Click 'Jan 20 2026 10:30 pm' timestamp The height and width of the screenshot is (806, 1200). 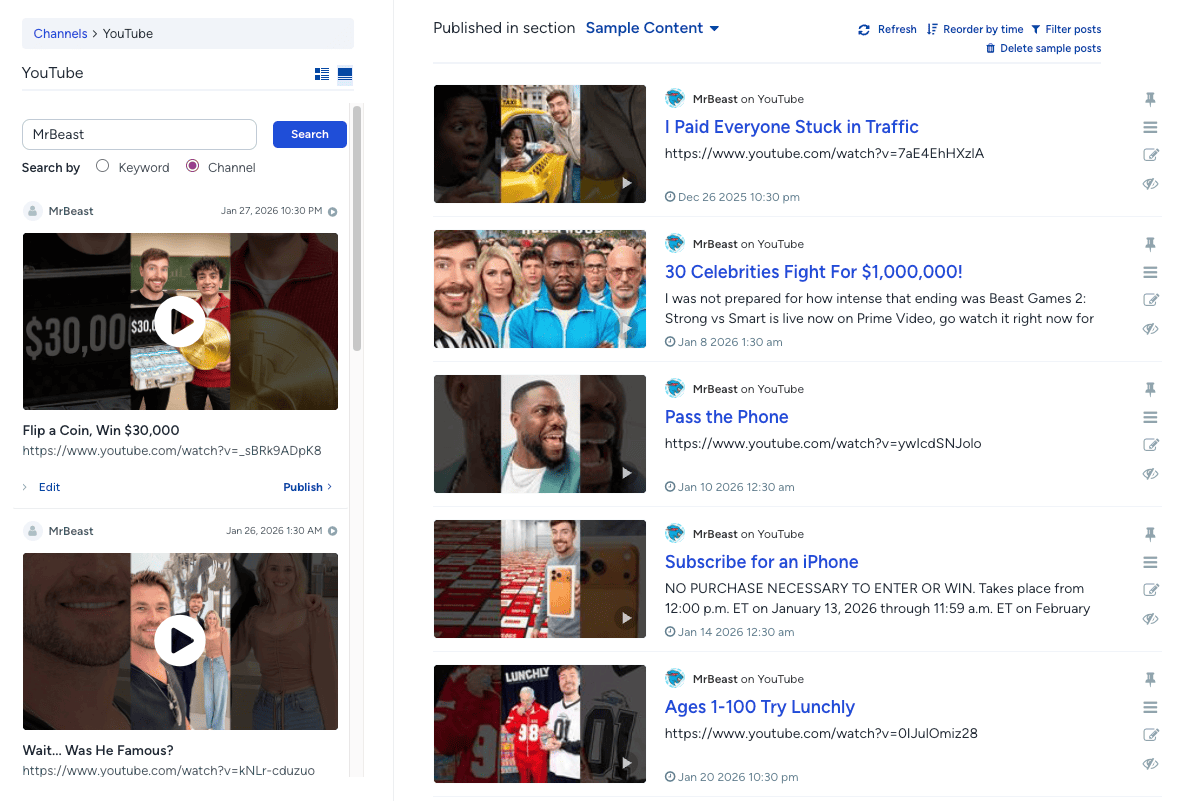coord(738,777)
